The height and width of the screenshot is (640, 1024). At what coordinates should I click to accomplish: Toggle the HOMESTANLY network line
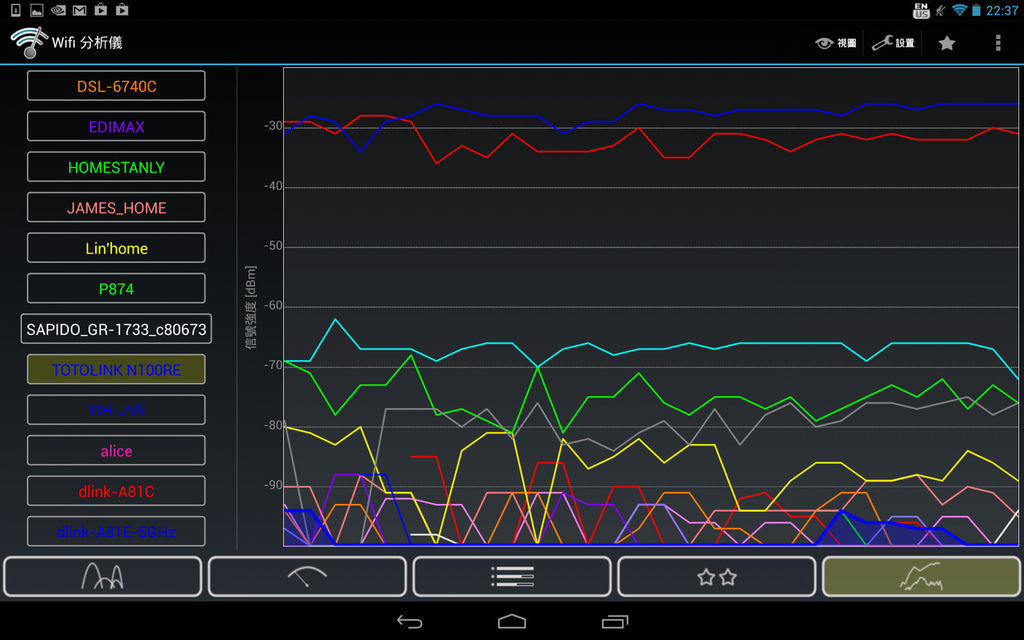coord(116,167)
